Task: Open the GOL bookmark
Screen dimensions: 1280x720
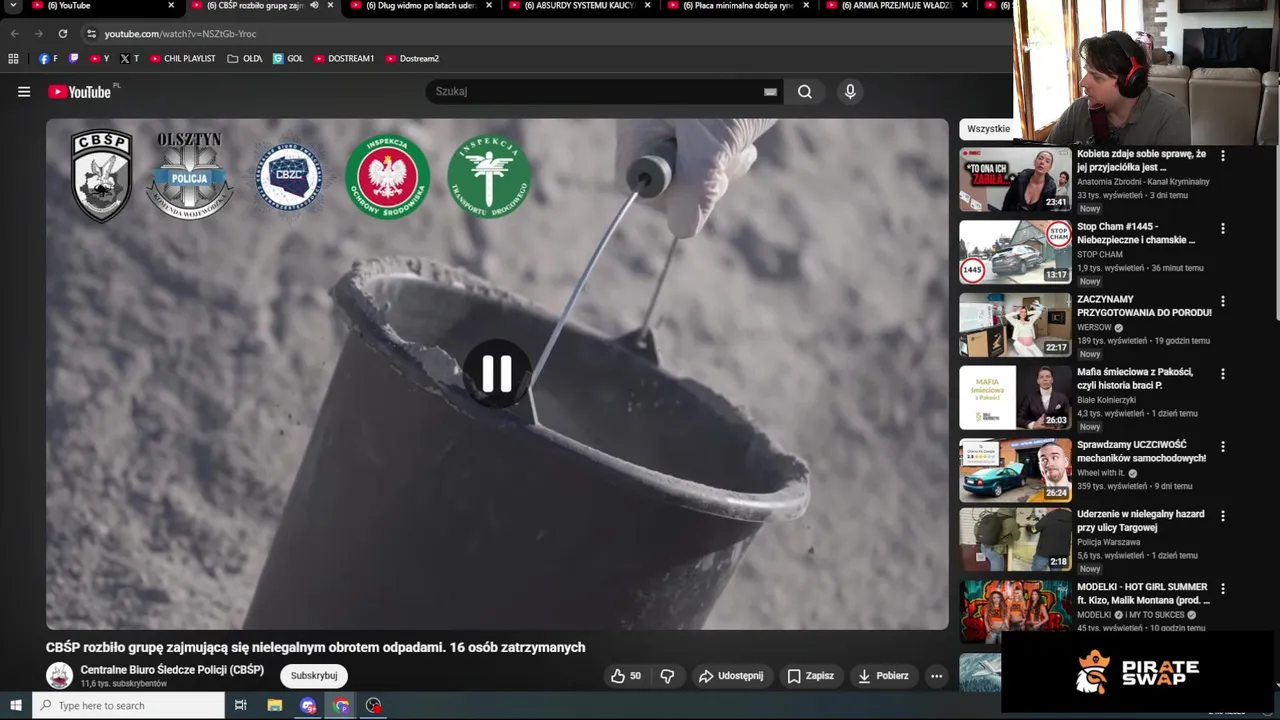Action: (x=288, y=59)
